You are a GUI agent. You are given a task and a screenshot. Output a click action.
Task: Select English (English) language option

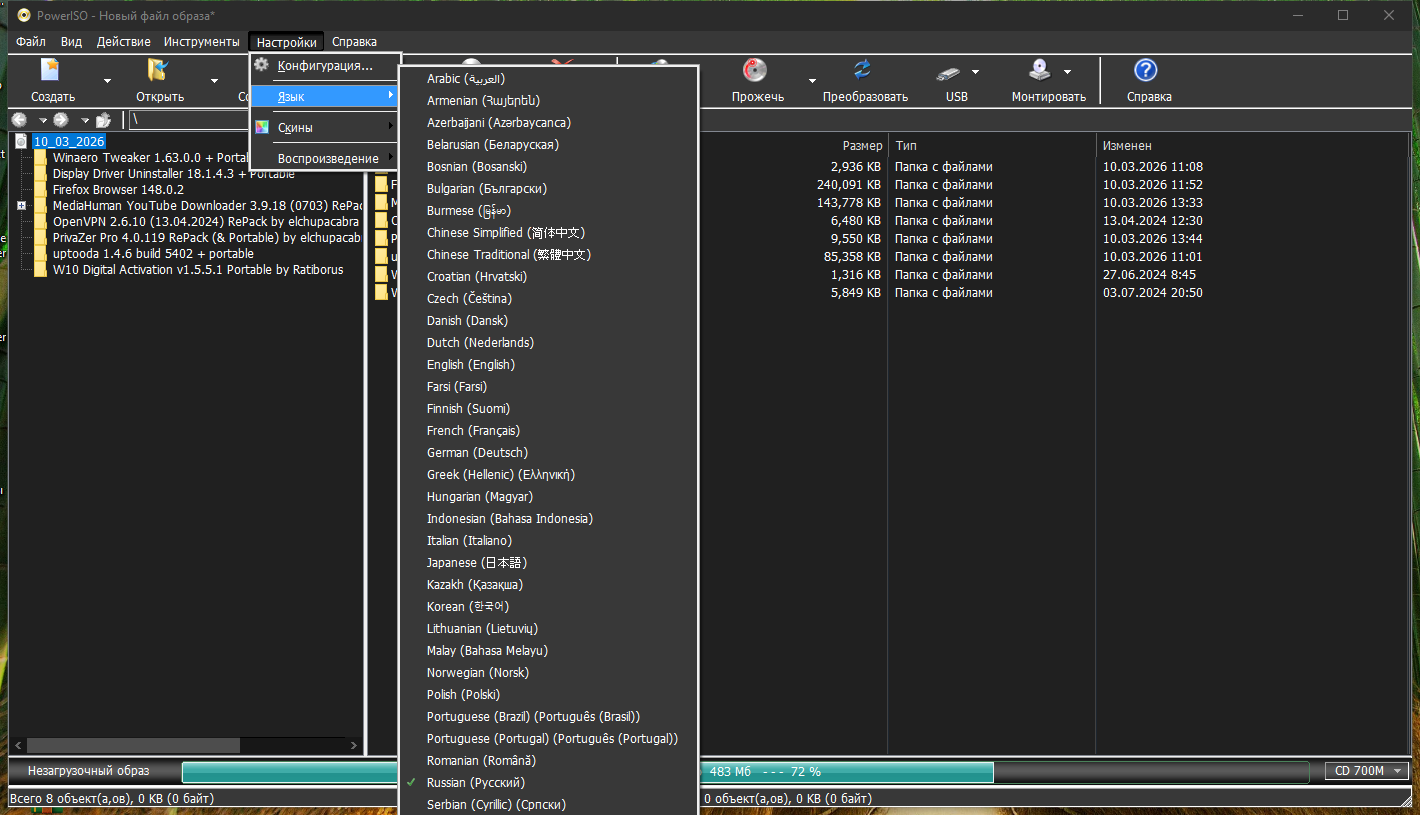470,365
